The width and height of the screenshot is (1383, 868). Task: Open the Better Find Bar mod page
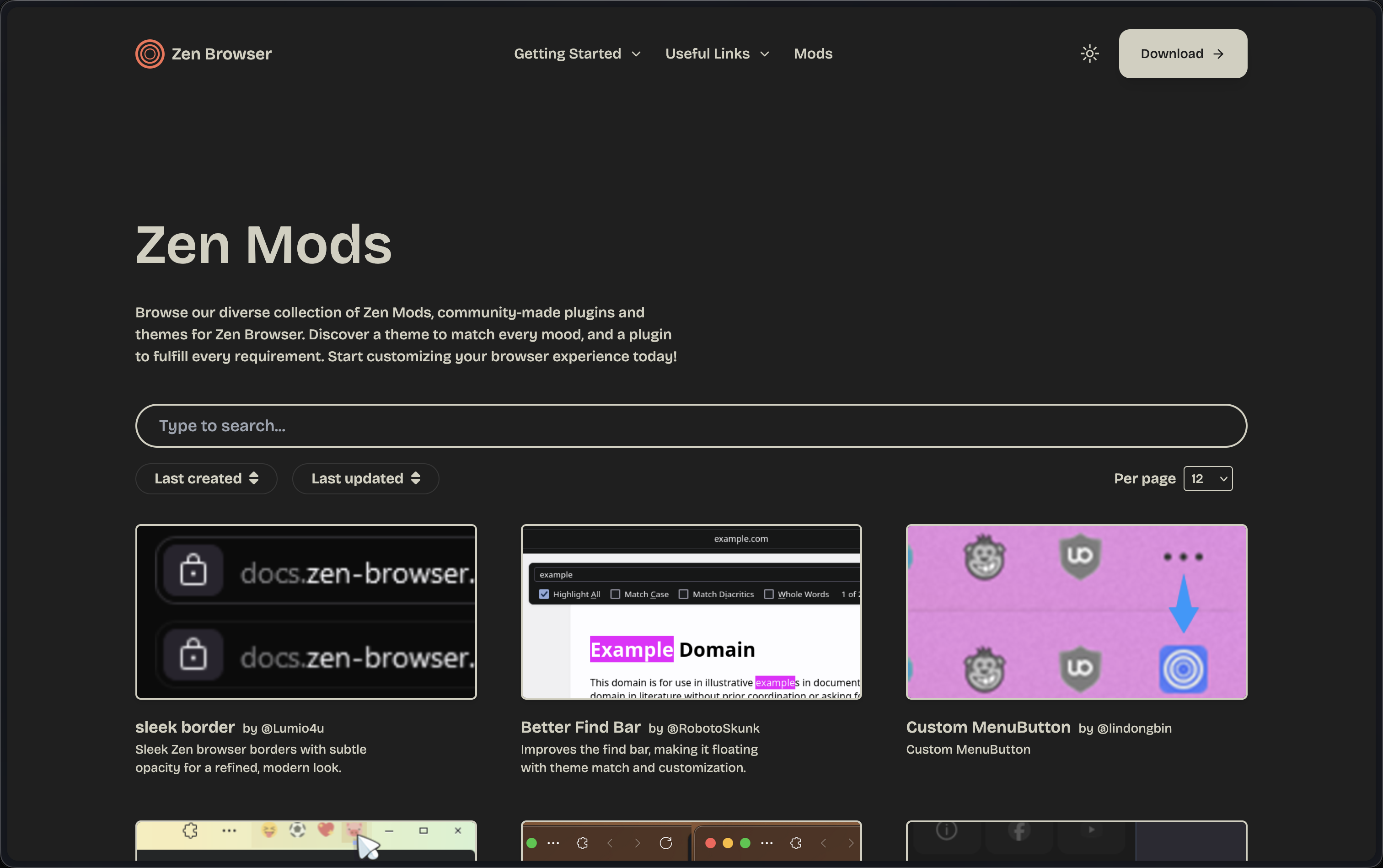pos(580,727)
